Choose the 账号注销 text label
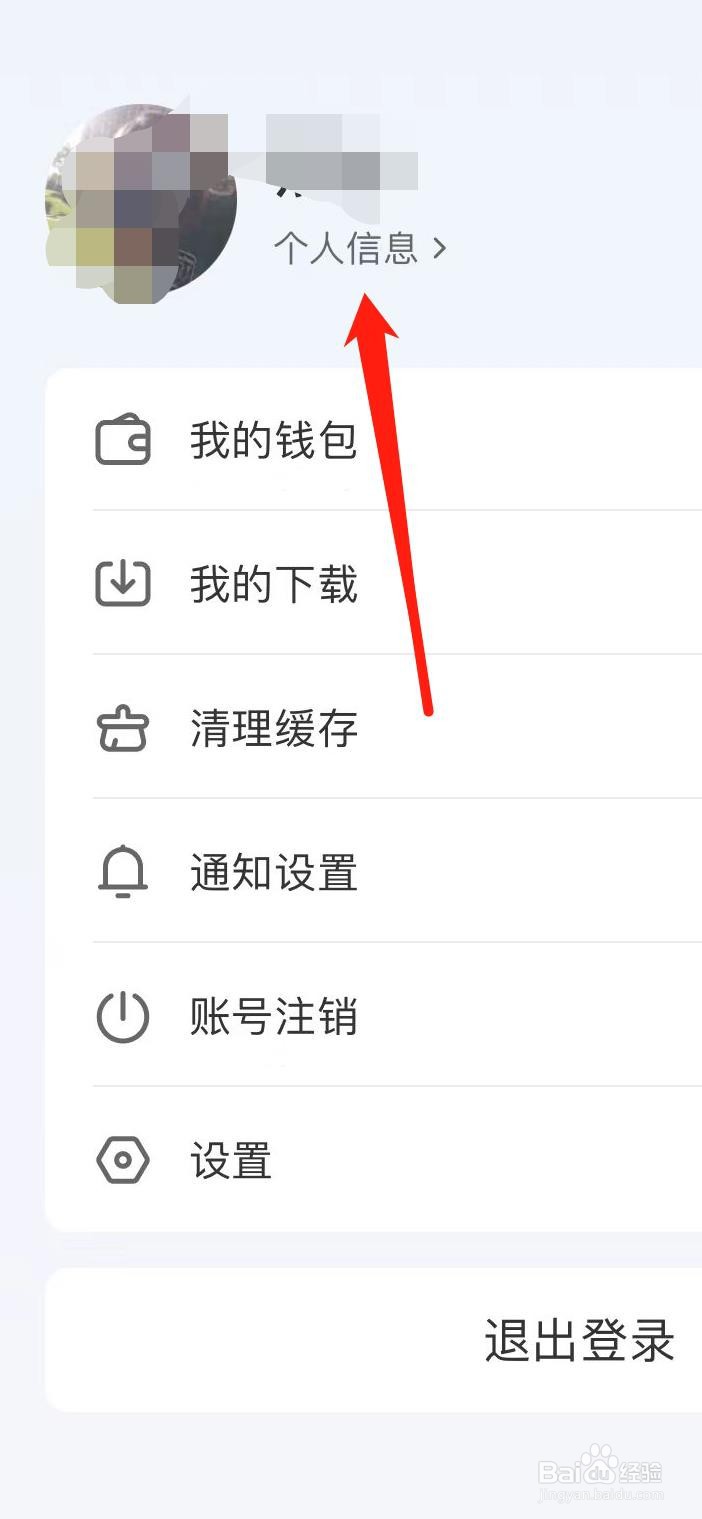 coord(274,1017)
